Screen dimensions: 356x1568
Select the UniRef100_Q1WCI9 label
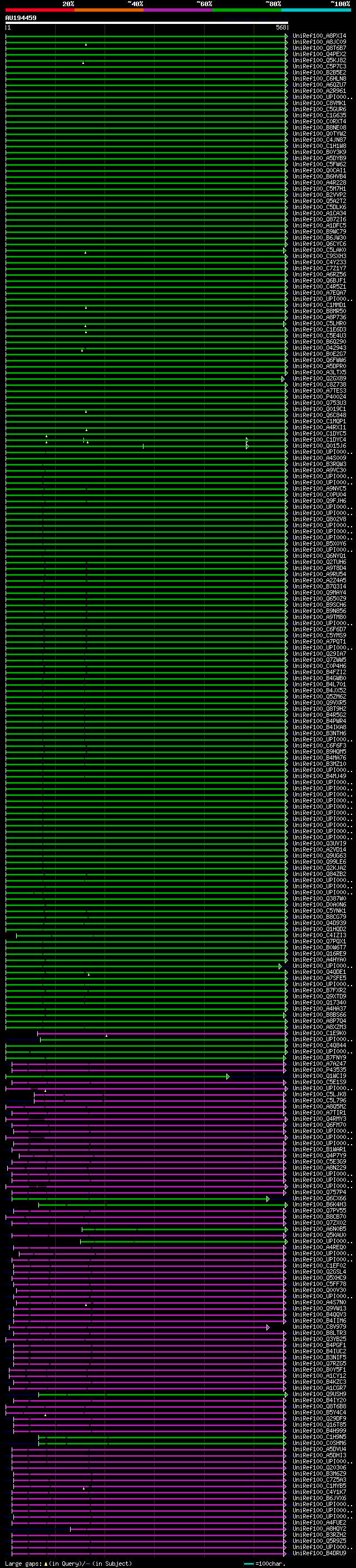click(319, 1076)
